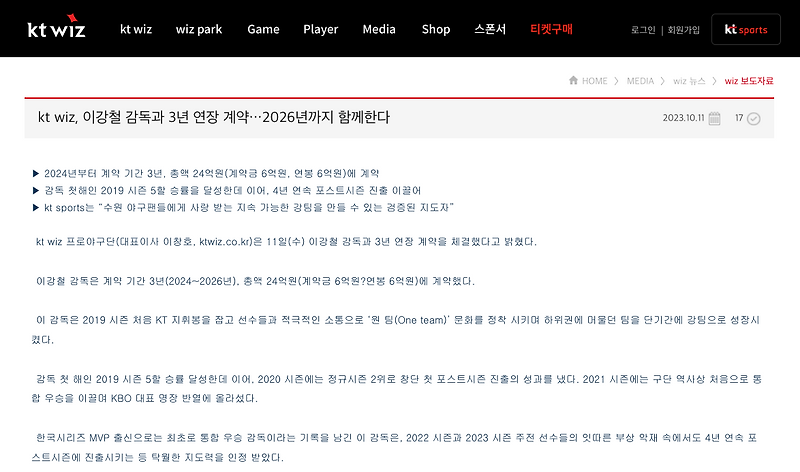Click the kt wiz logo
The image size is (800, 472).
[x=56, y=27]
